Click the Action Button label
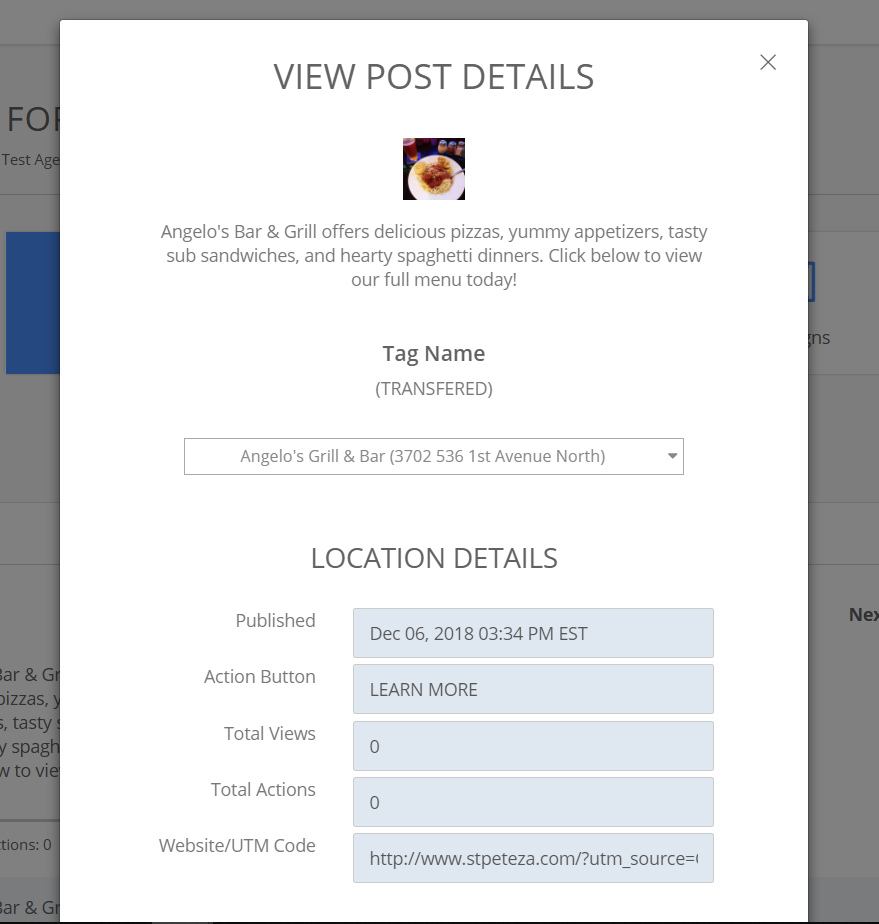The width and height of the screenshot is (879, 924). (x=259, y=676)
